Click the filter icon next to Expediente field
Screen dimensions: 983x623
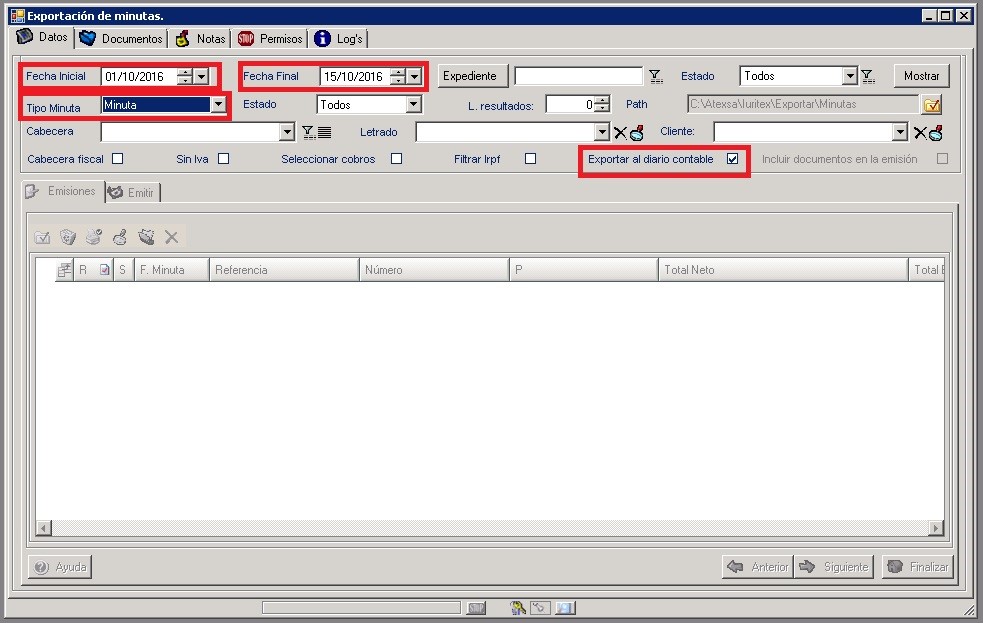coord(656,76)
